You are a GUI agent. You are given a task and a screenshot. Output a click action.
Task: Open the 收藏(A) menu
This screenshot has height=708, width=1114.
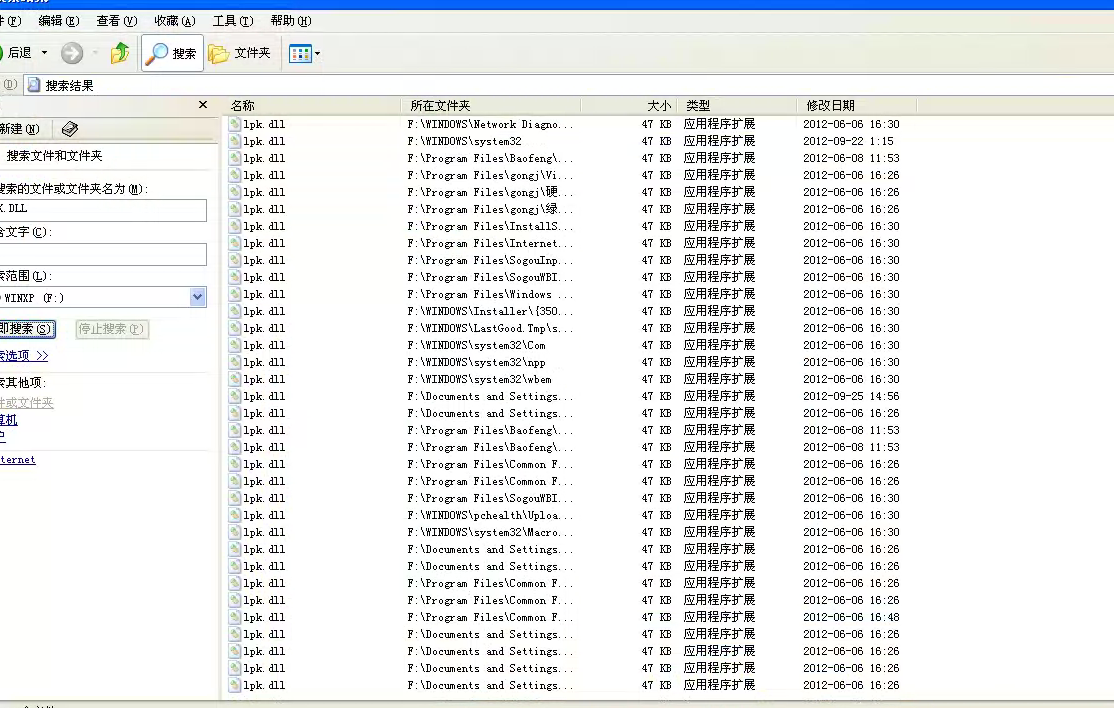pos(175,21)
